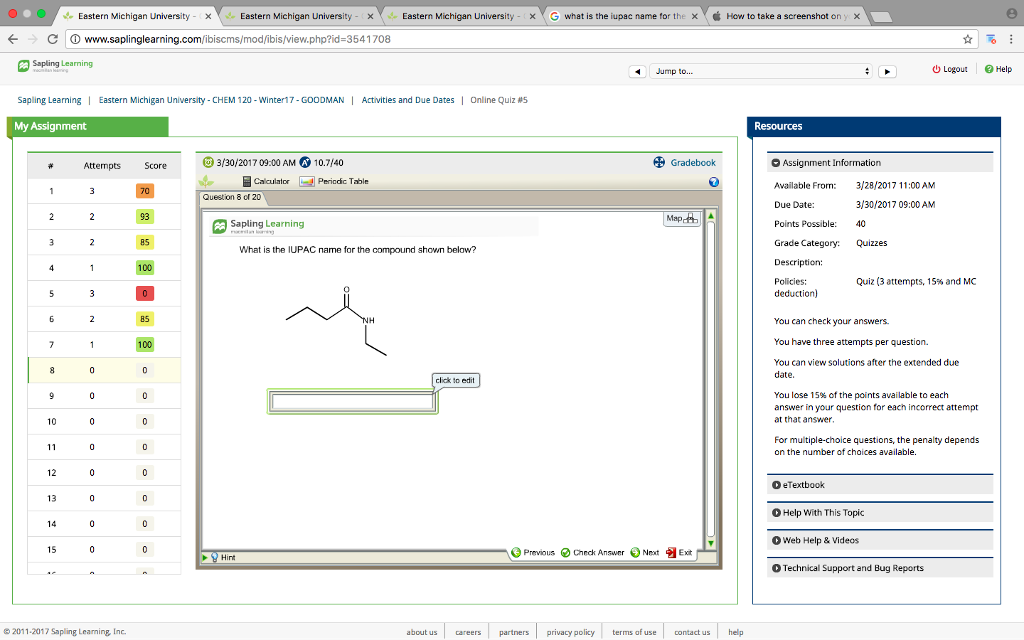Viewport: 1024px width, 640px height.
Task: Click the Attempts column header
Action: (102, 166)
